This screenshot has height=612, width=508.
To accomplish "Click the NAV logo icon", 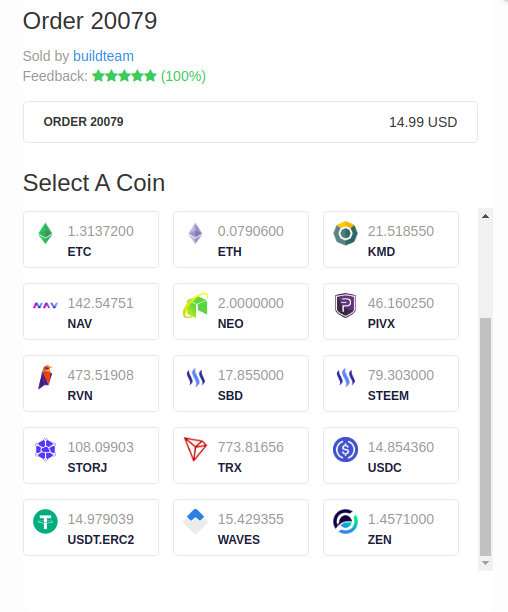I will [x=45, y=305].
